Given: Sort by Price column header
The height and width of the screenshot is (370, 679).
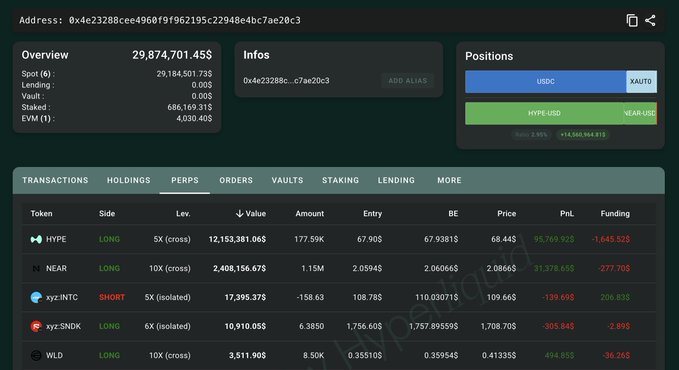Looking at the screenshot, I should pos(507,214).
